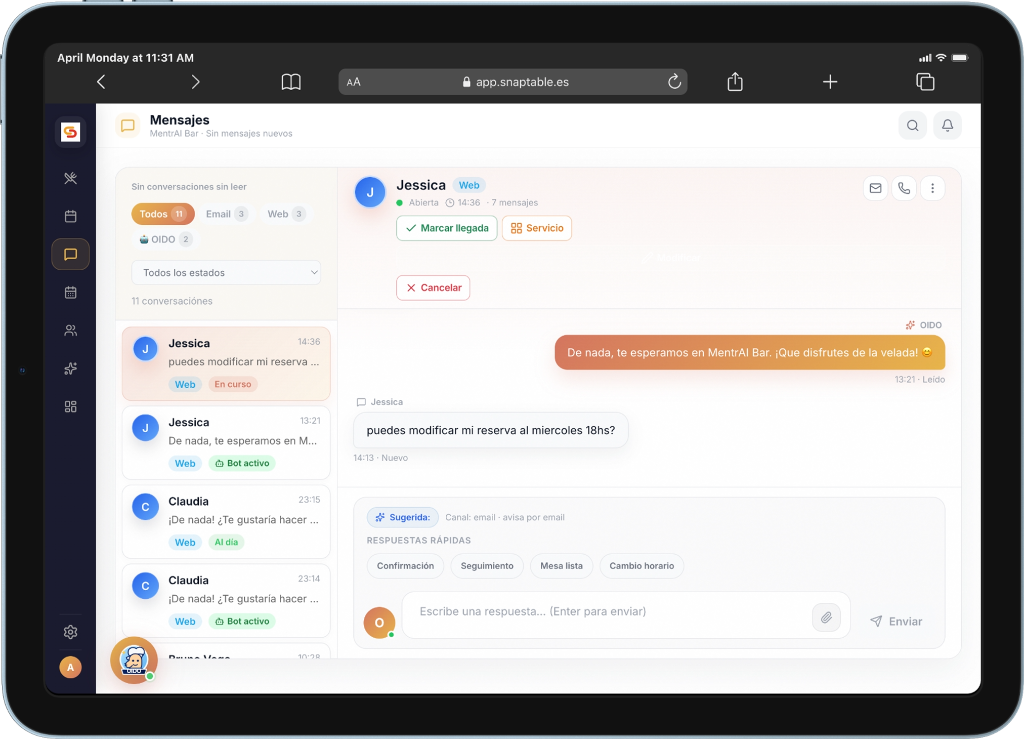Open Jessica conversation from 14:36
Image resolution: width=1024 pixels, height=739 pixels.
coord(226,364)
